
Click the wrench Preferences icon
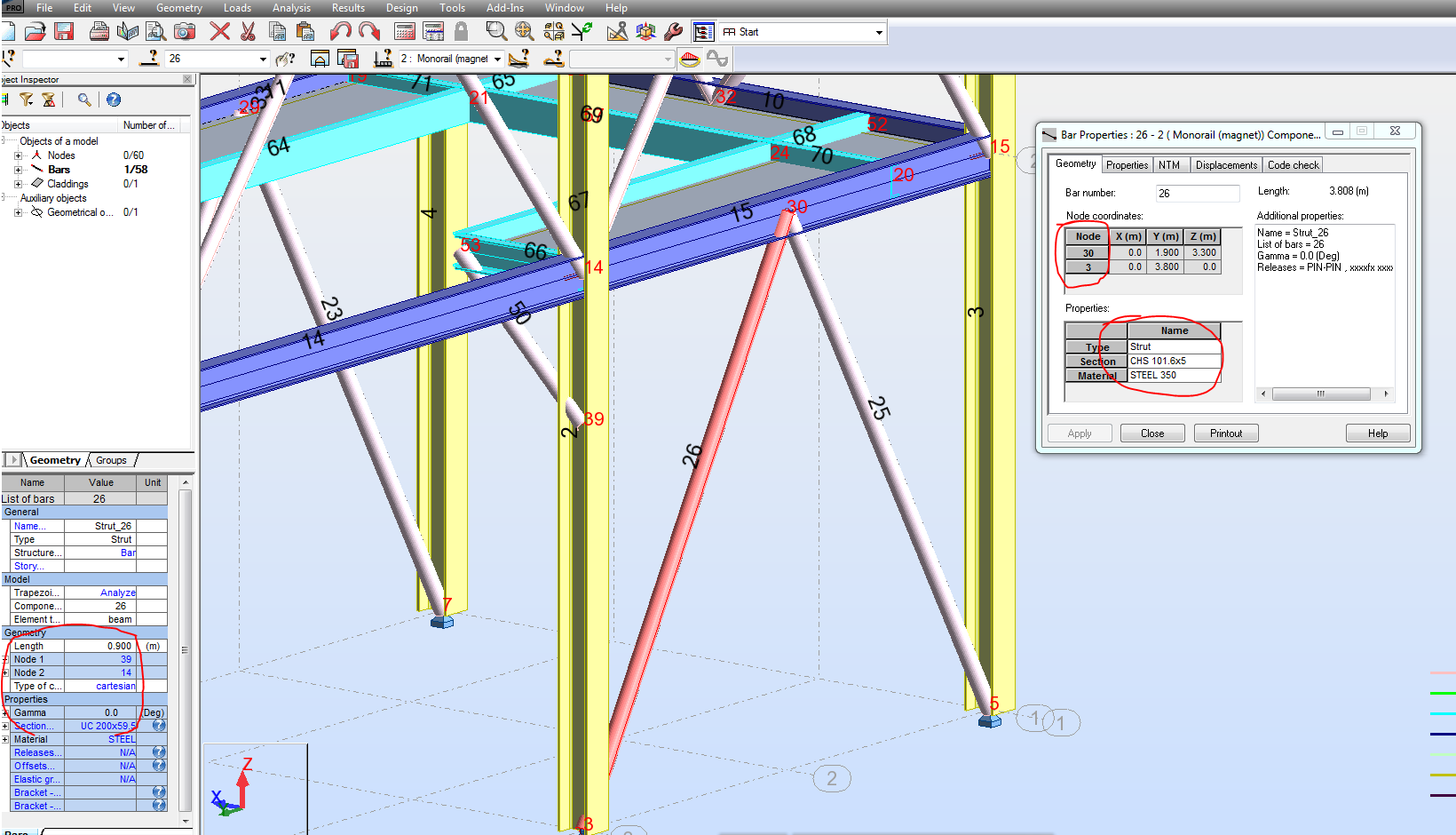point(674,32)
